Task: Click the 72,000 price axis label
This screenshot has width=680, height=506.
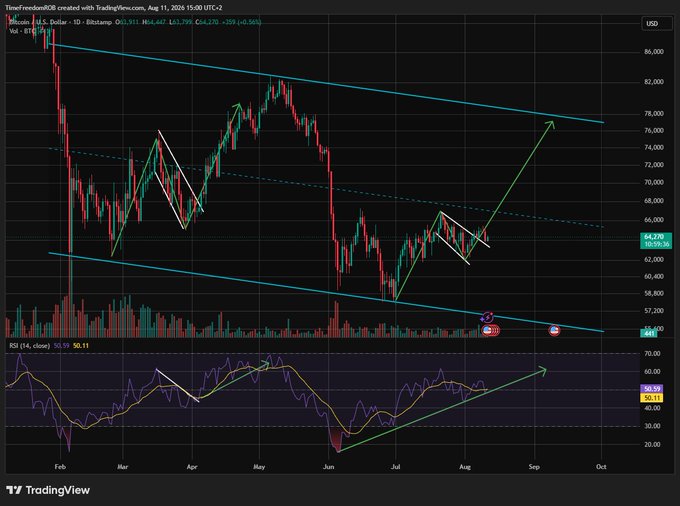Action: pos(654,165)
